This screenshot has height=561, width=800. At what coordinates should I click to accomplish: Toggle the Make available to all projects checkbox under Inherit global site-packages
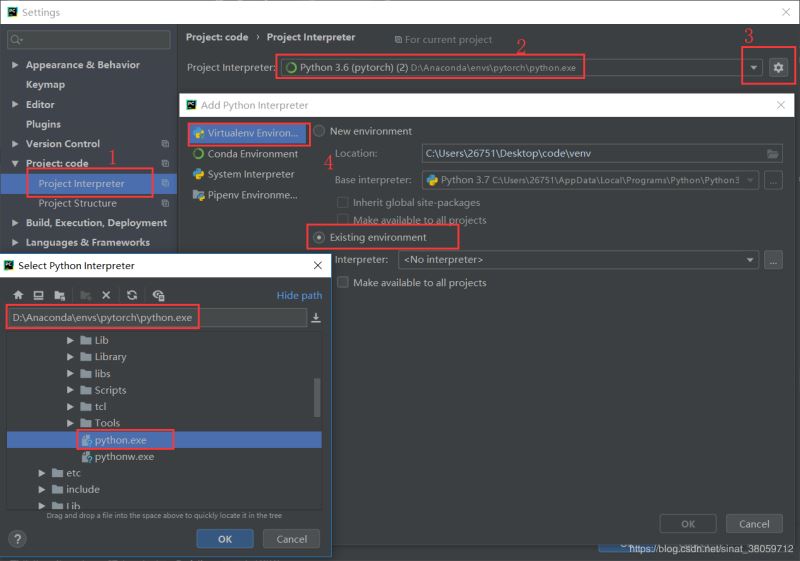[x=343, y=220]
